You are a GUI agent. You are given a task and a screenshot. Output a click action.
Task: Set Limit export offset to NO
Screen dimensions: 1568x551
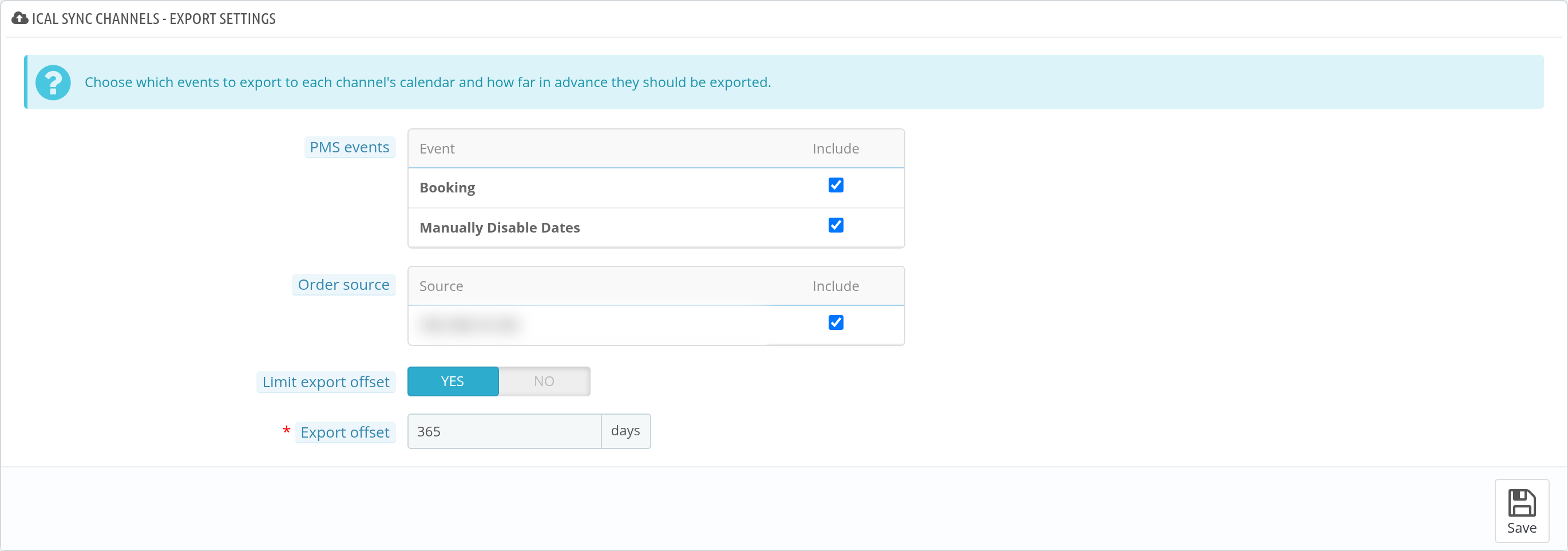pos(544,381)
